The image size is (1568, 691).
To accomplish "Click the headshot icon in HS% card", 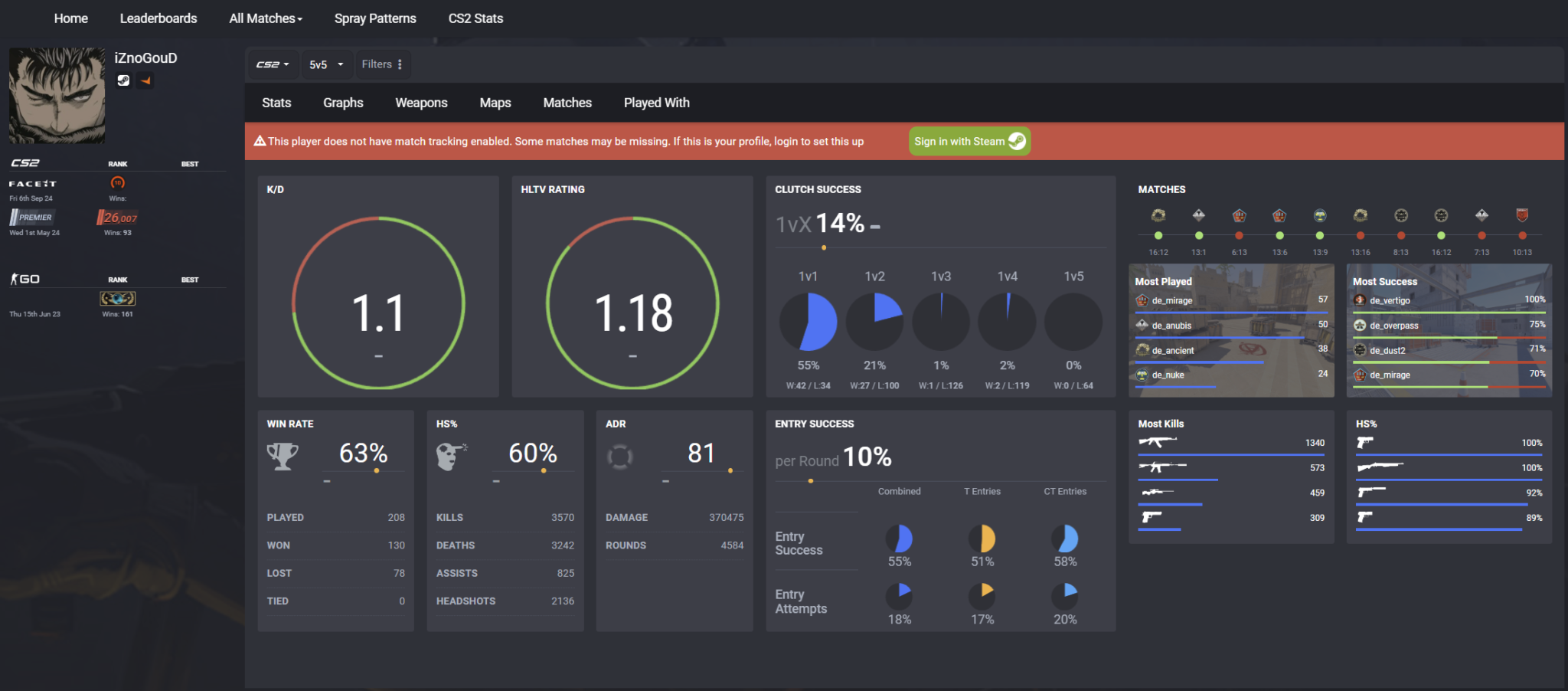I will [452, 457].
